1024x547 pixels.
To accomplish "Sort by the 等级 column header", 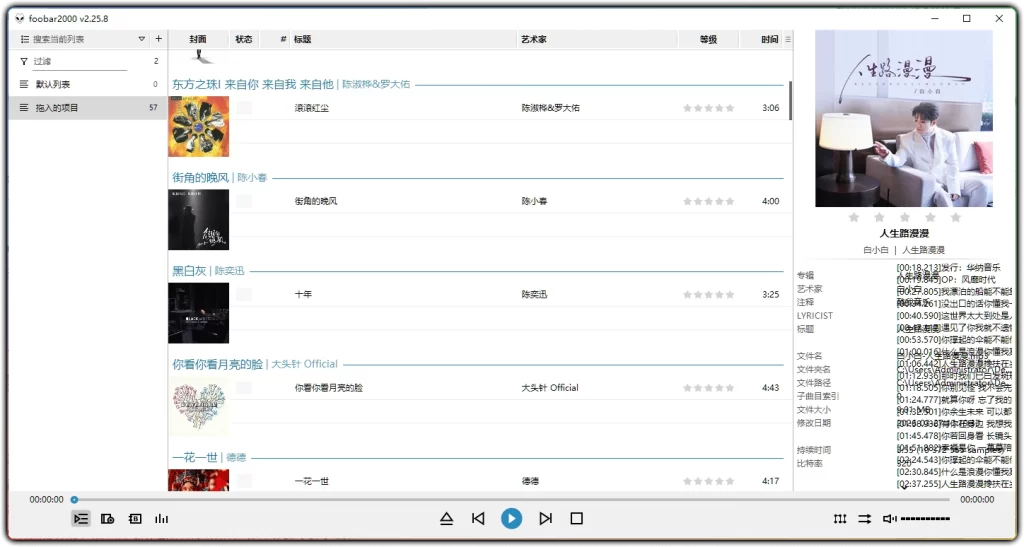I will [x=708, y=39].
